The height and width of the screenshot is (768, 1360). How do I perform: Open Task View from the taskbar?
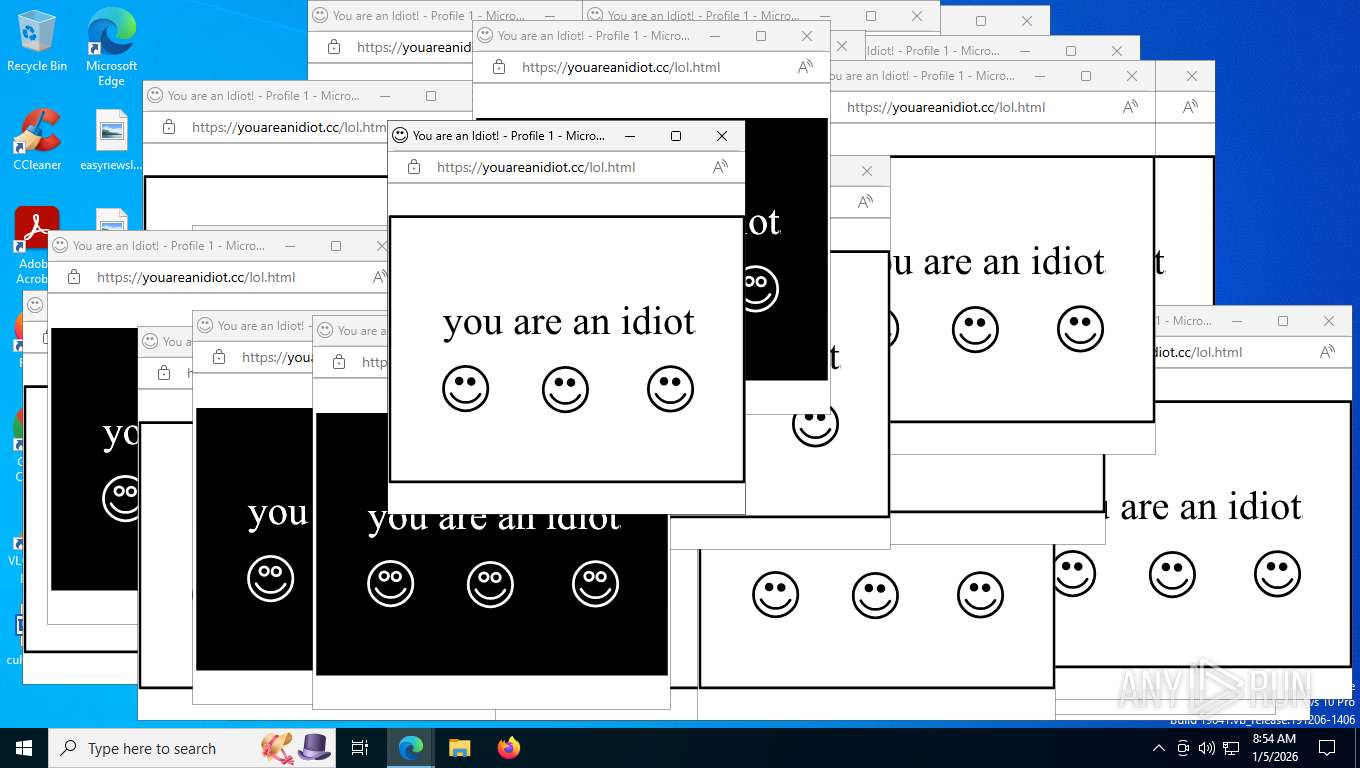pyautogui.click(x=360, y=748)
